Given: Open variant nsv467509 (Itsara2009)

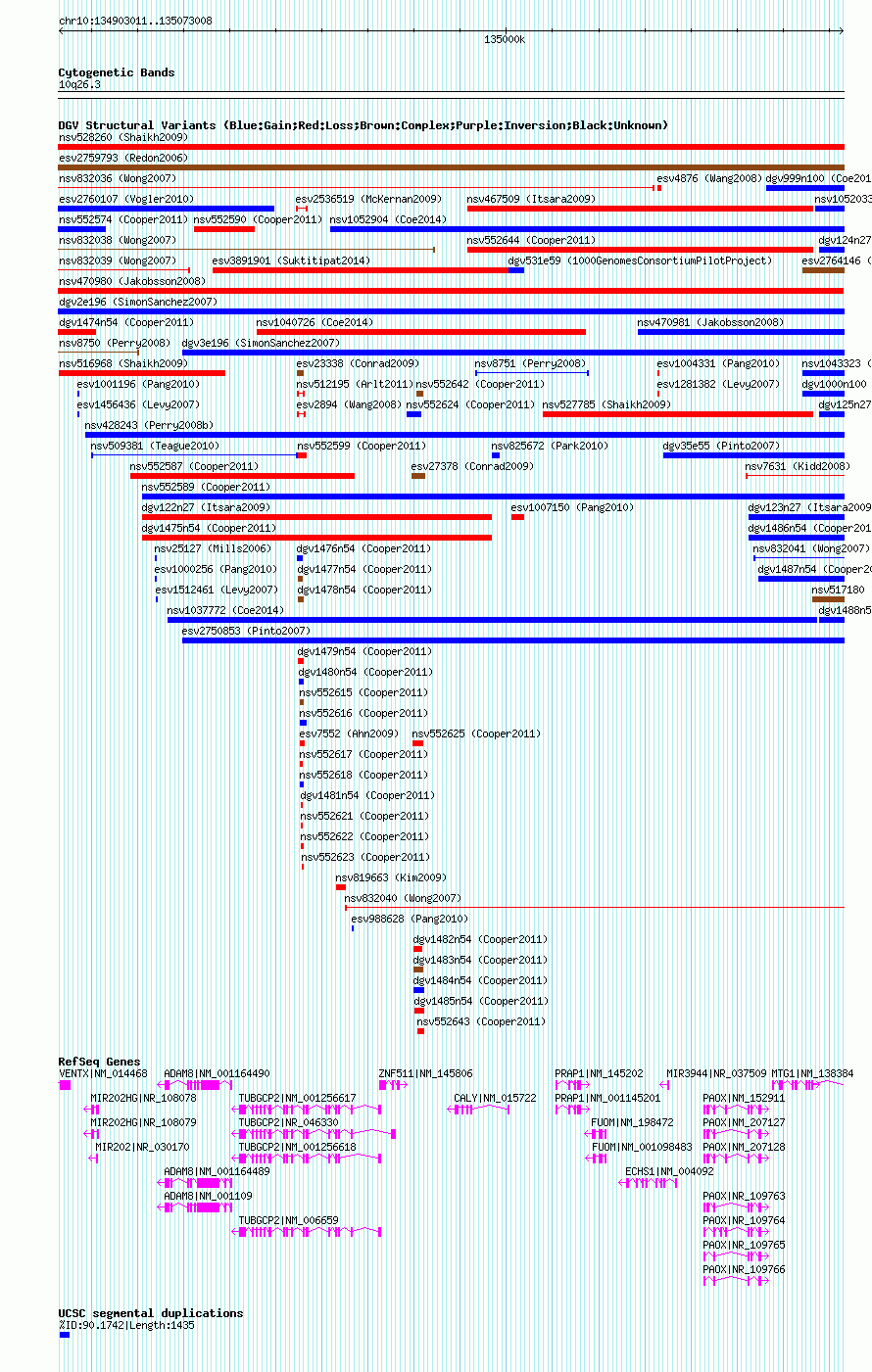Looking at the screenshot, I should tap(640, 209).
